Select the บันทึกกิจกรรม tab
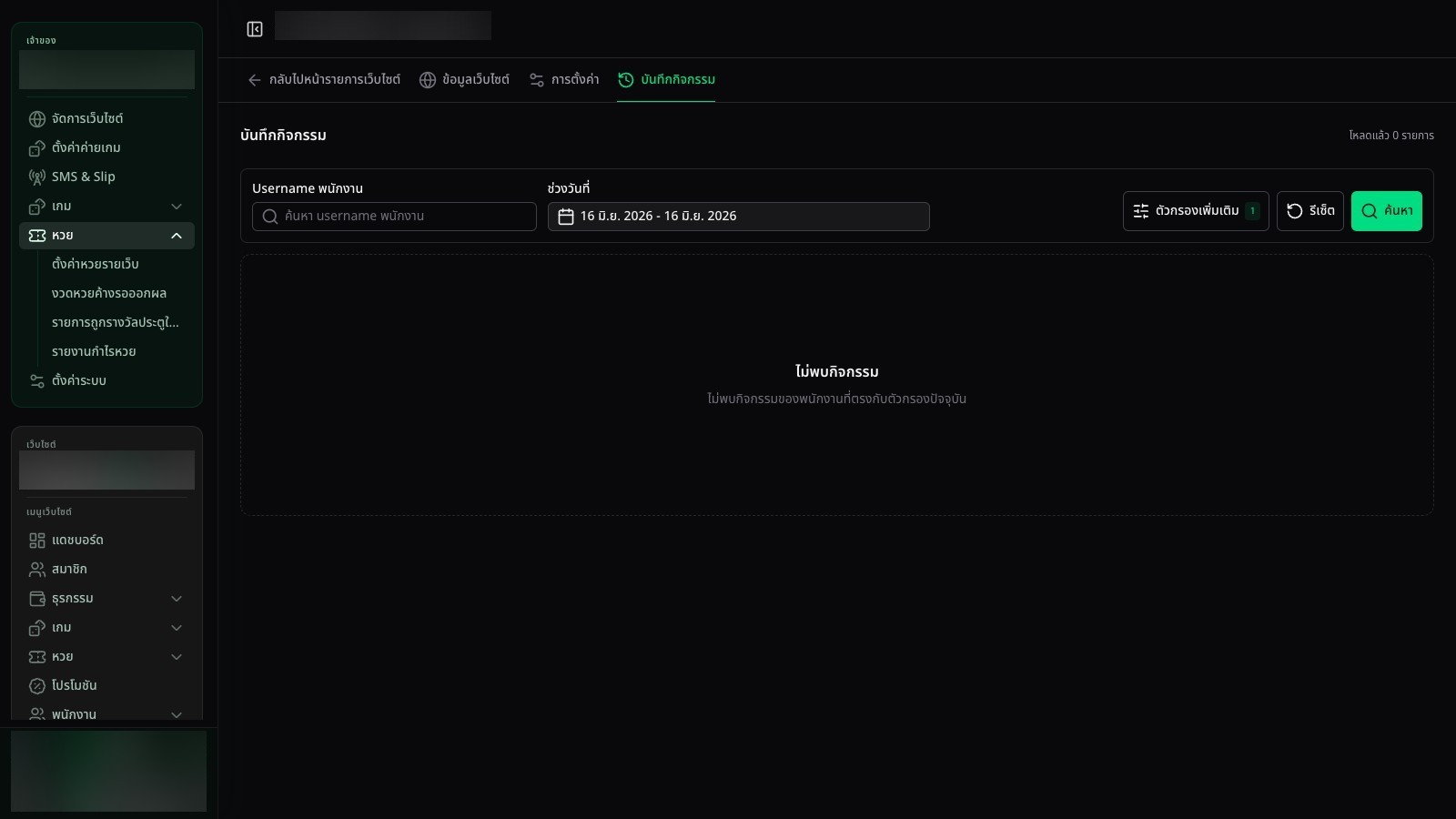This screenshot has height=819, width=1456. click(x=666, y=80)
